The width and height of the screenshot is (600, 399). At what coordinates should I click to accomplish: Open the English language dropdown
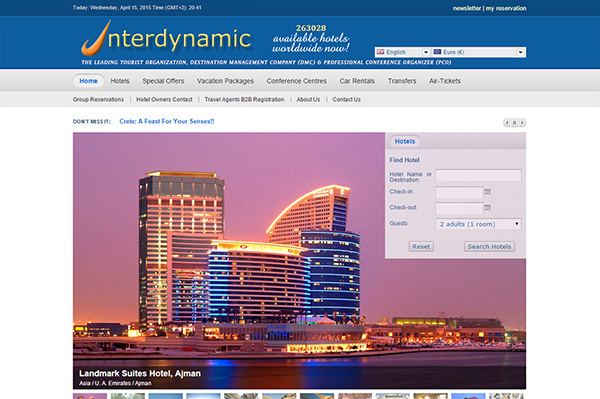pyautogui.click(x=403, y=52)
